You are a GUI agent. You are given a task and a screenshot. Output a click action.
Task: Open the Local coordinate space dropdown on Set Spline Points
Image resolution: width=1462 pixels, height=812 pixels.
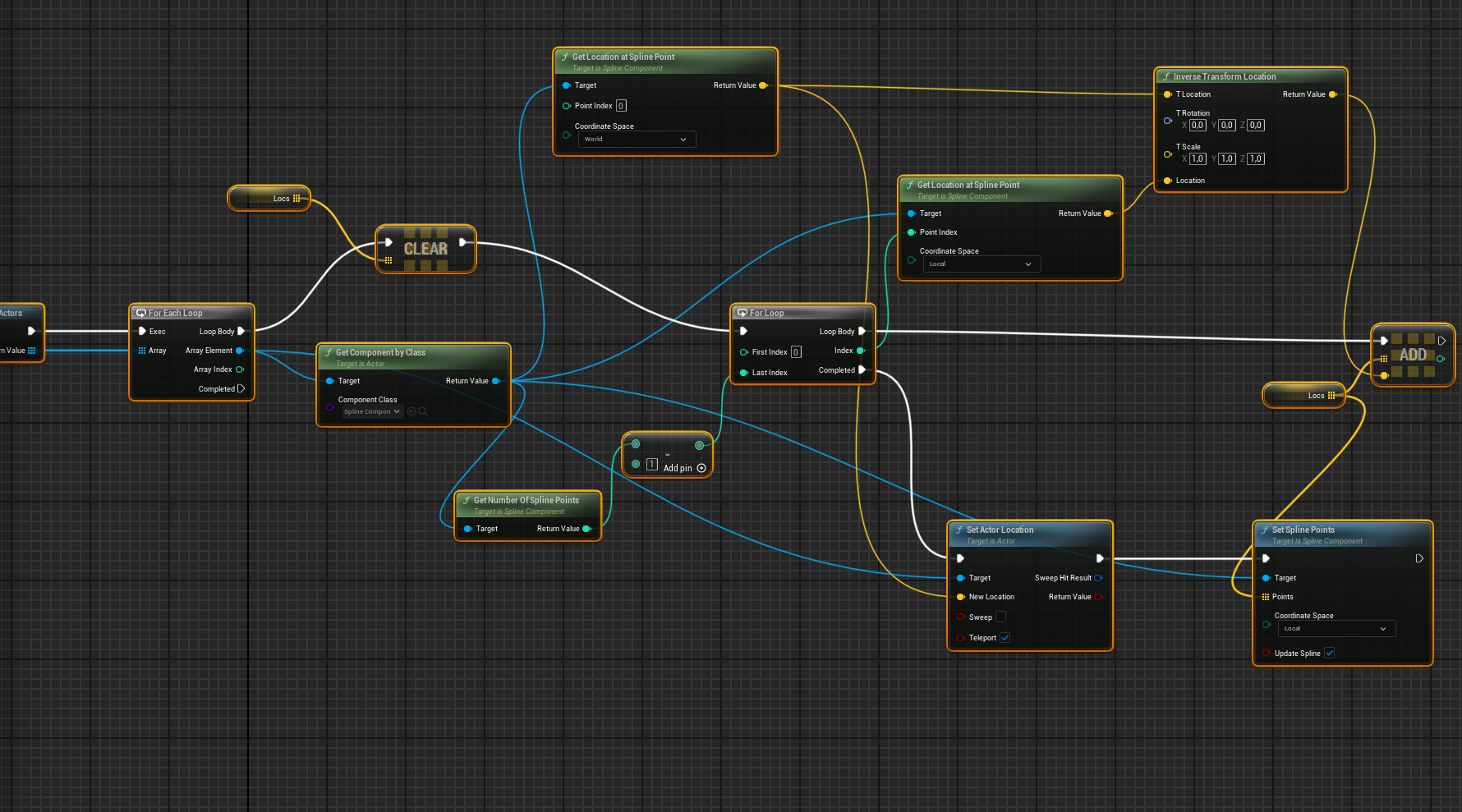point(1336,628)
